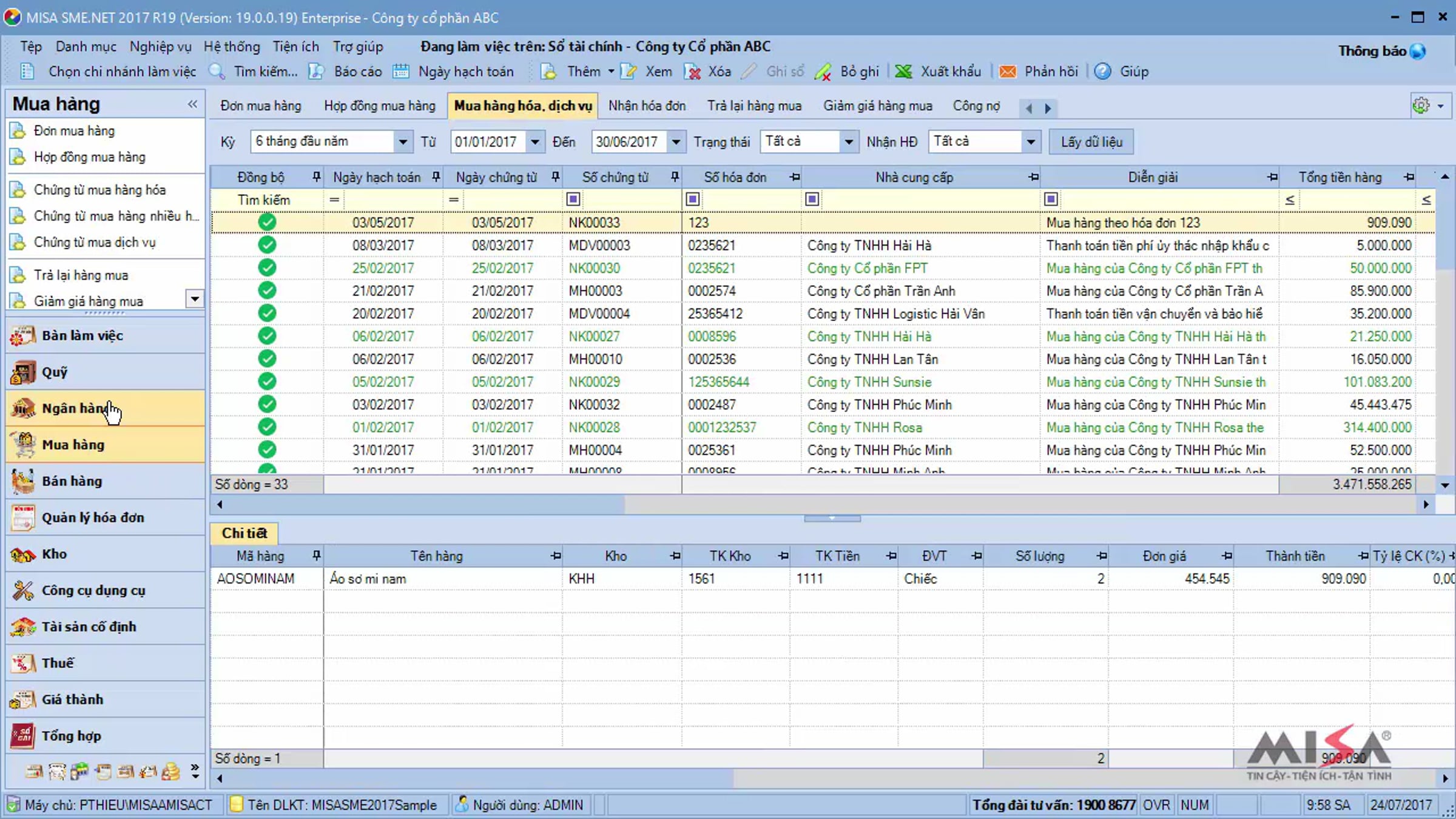Open the Bán hàng module icon
The height and width of the screenshot is (819, 1456).
22,481
